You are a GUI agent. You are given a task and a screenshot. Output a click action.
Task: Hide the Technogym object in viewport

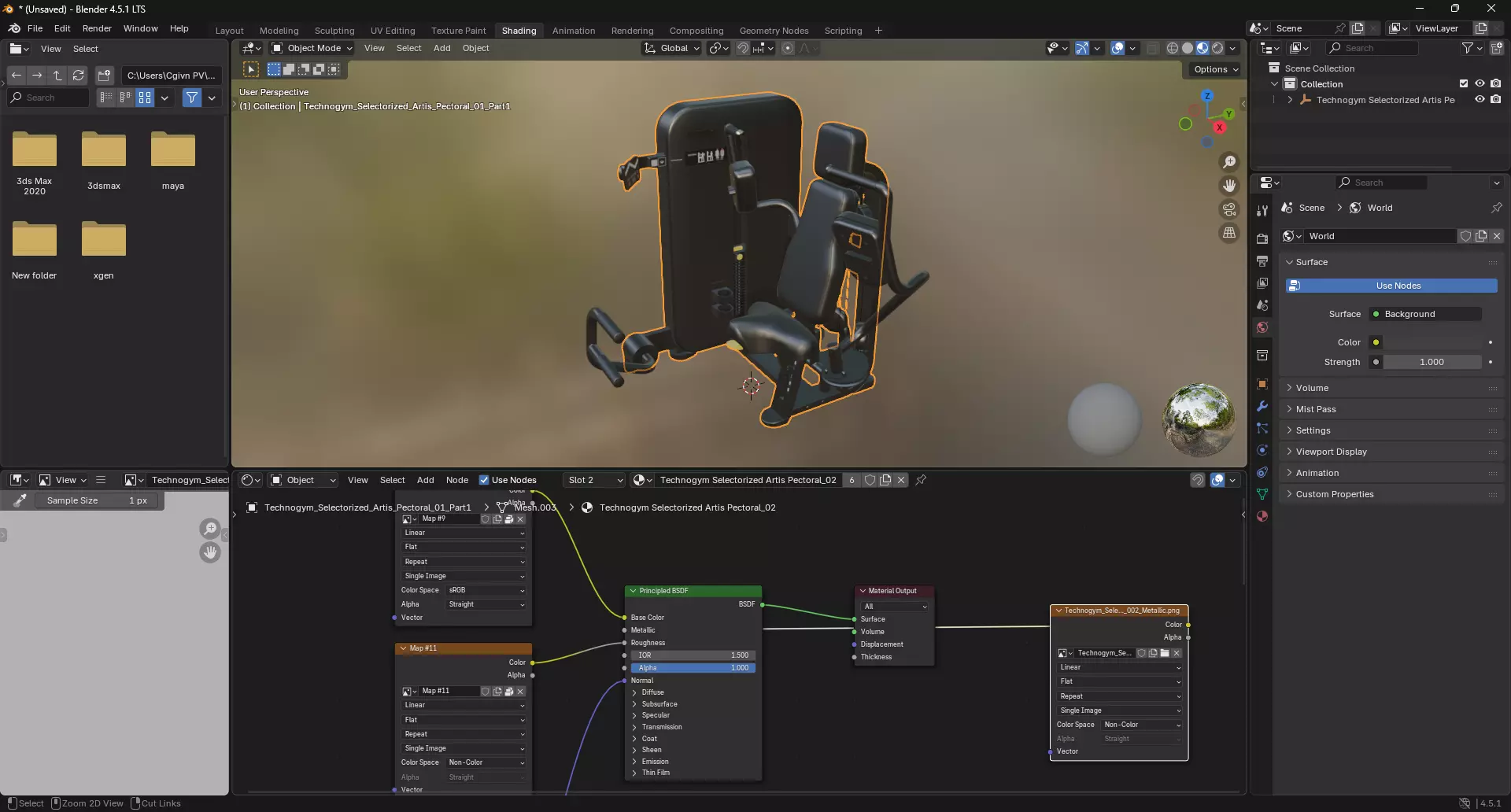(1480, 100)
